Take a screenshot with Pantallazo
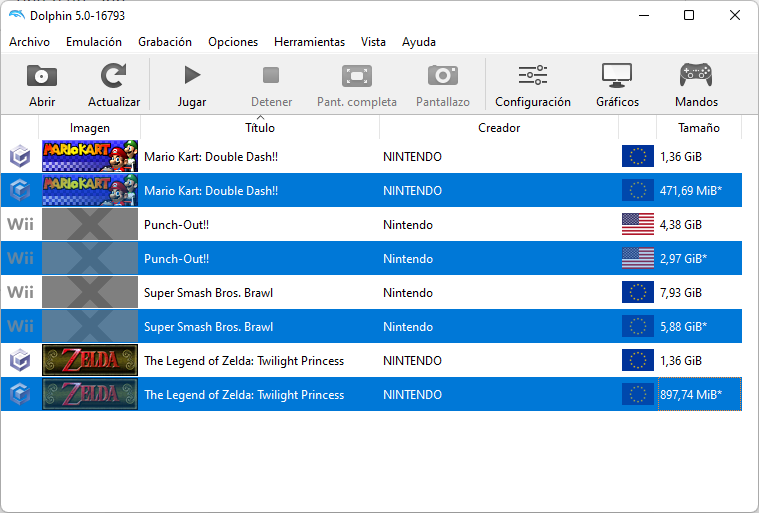Image resolution: width=759 pixels, height=513 pixels. point(442,85)
